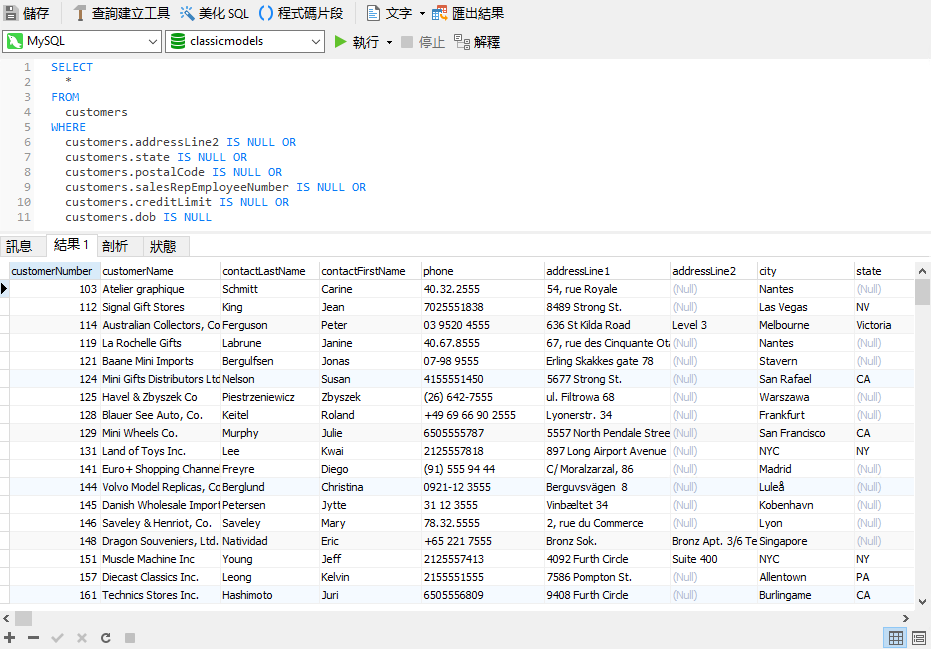Image resolution: width=931 pixels, height=649 pixels.
Task: Click the 停止 stop button
Action: click(423, 42)
